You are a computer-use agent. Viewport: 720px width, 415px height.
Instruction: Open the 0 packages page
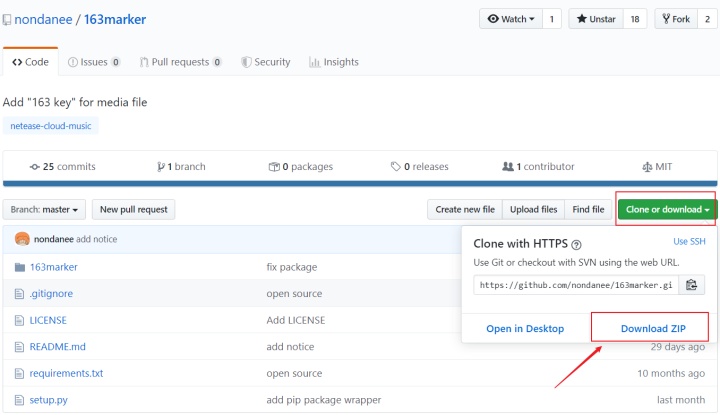(301, 167)
